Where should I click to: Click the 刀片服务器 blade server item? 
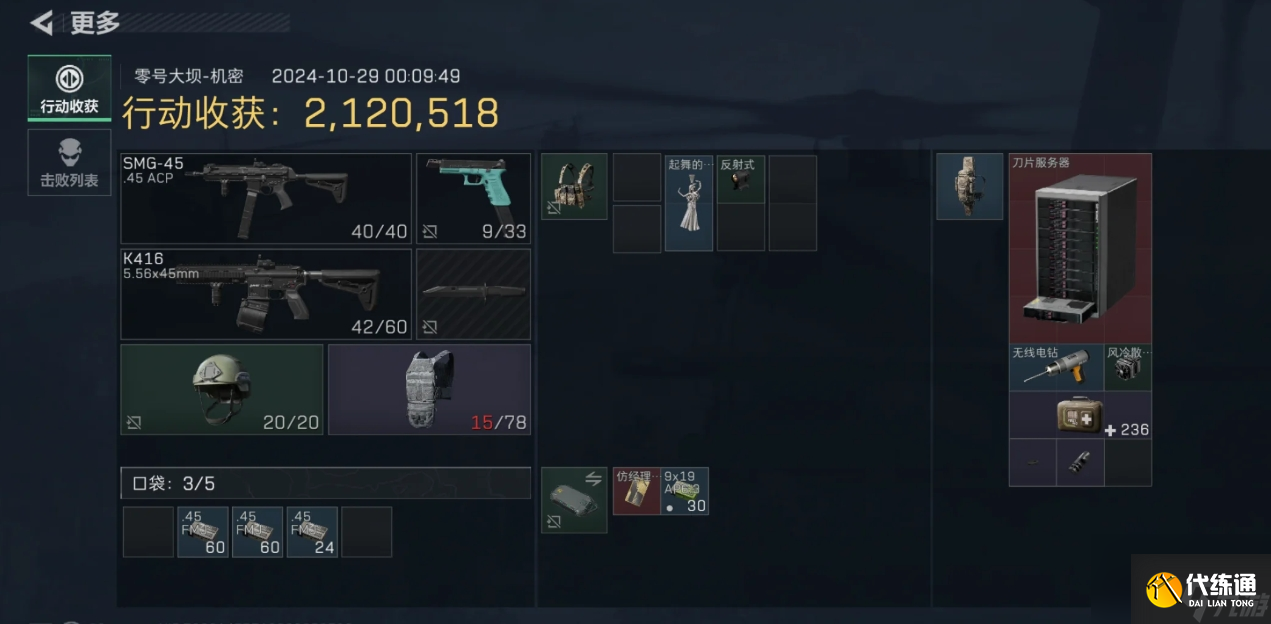1080,248
